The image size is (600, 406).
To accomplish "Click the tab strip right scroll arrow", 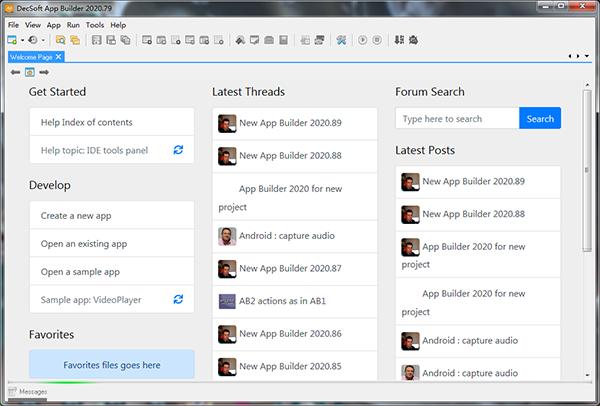I will (578, 56).
